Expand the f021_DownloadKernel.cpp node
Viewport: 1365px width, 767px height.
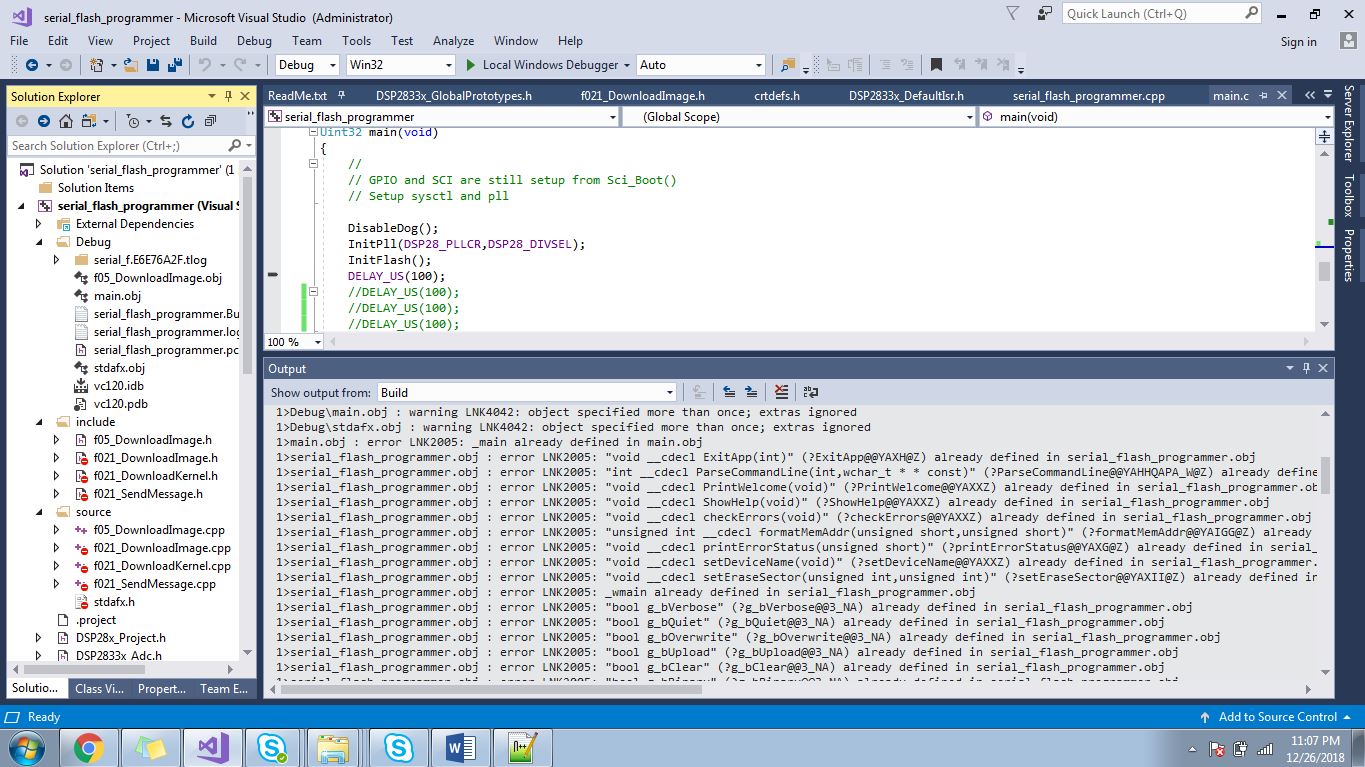click(x=57, y=566)
